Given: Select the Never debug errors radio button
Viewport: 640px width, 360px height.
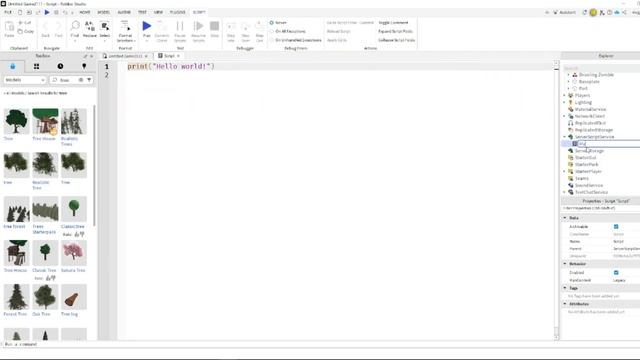Looking at the screenshot, I should point(271,23).
